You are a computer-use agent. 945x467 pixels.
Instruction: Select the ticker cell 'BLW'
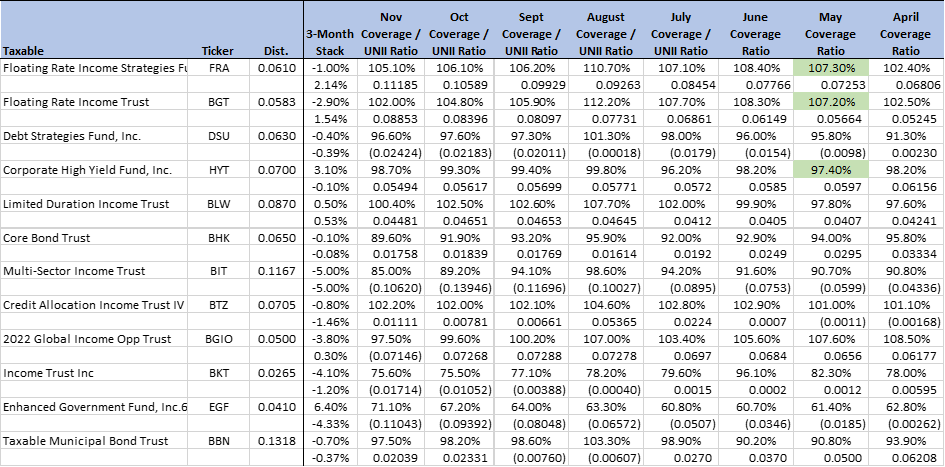click(x=219, y=204)
